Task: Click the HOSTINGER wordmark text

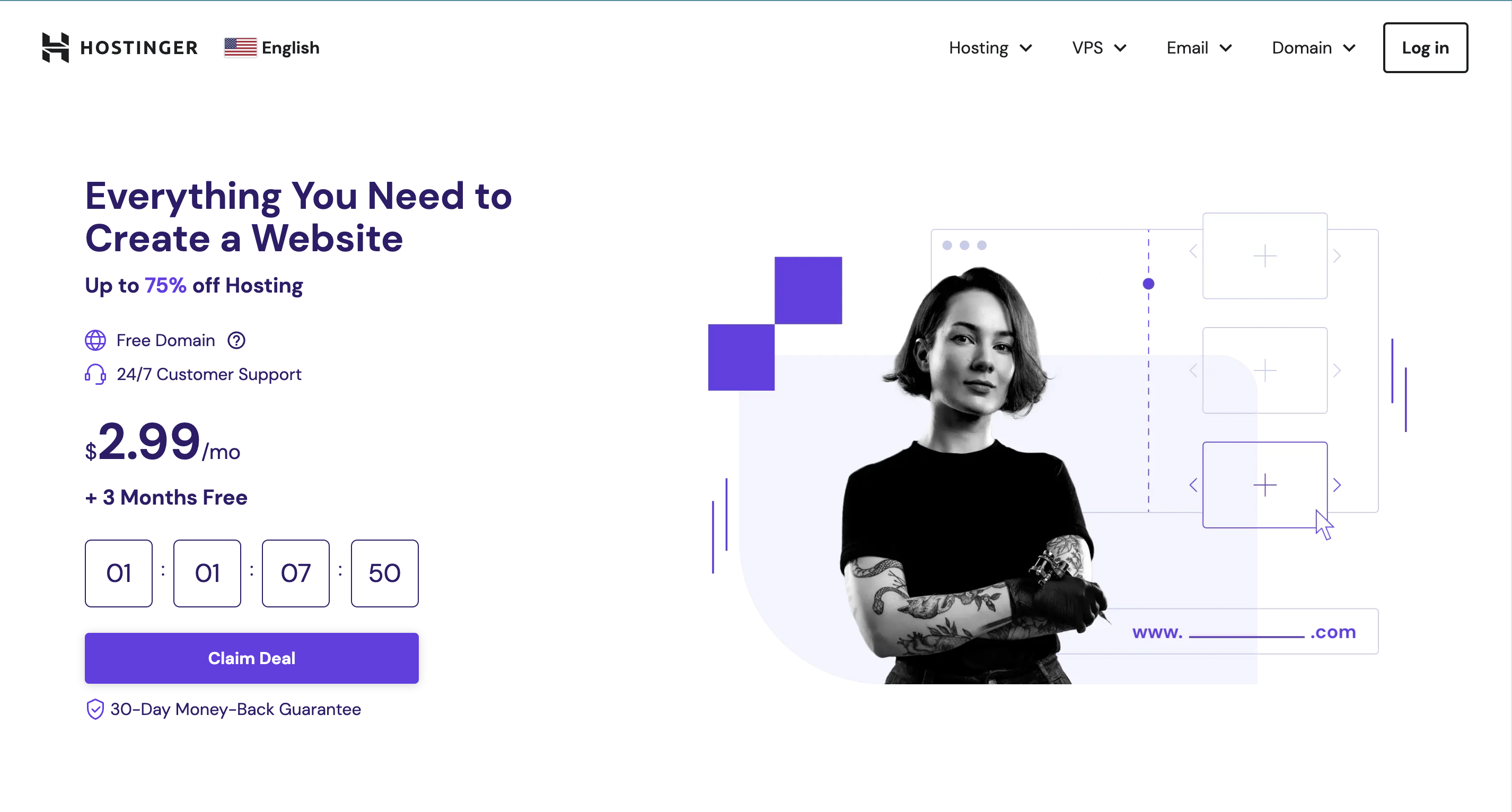Action: pyautogui.click(x=139, y=48)
